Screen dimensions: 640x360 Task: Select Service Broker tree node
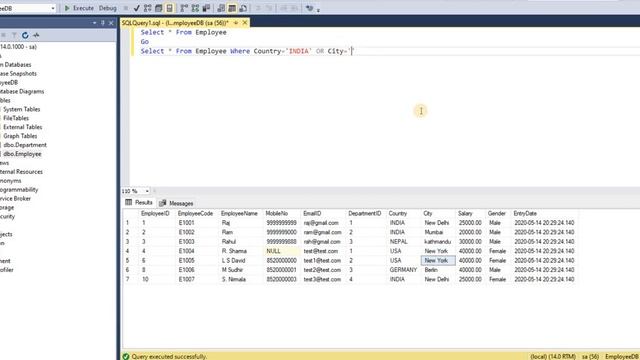(16, 198)
